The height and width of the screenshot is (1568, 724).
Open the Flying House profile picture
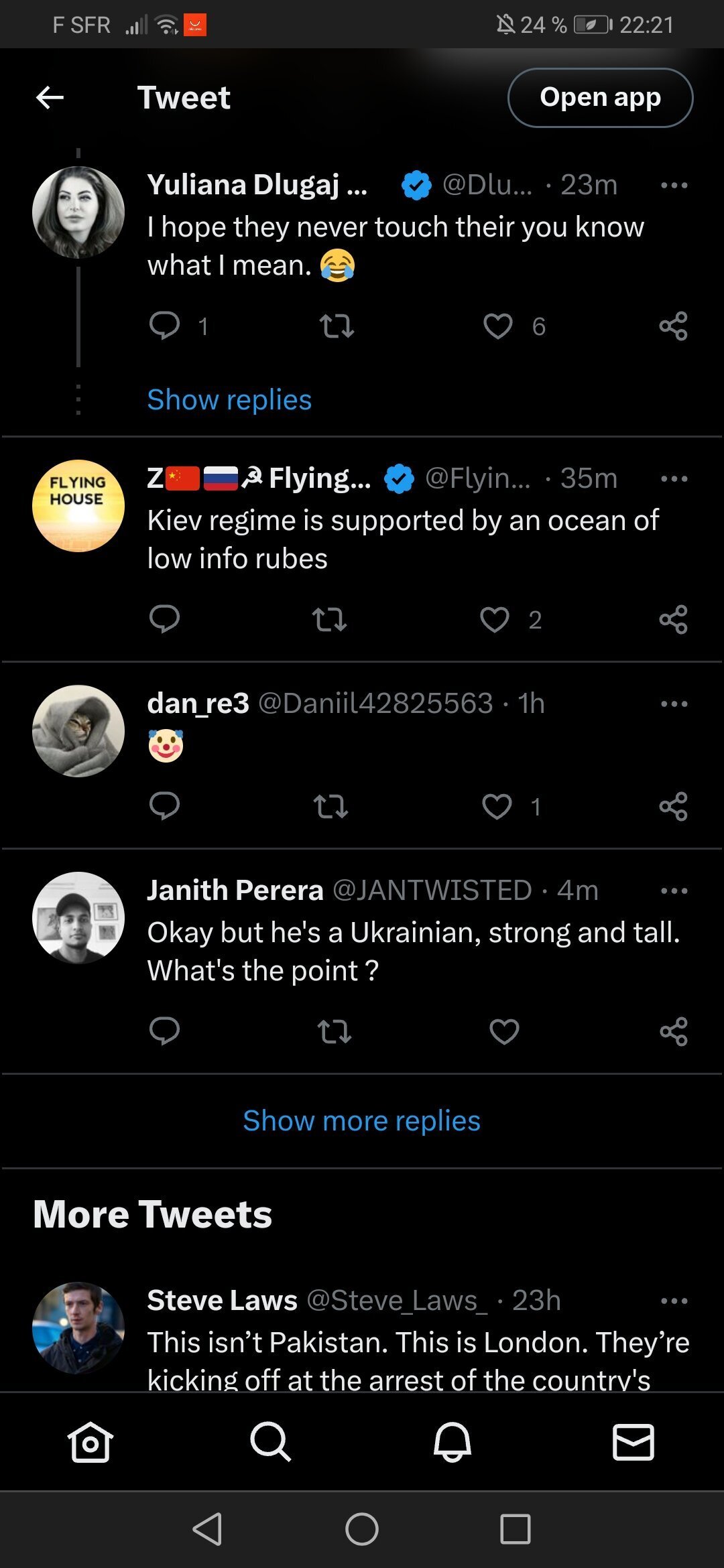click(x=78, y=506)
